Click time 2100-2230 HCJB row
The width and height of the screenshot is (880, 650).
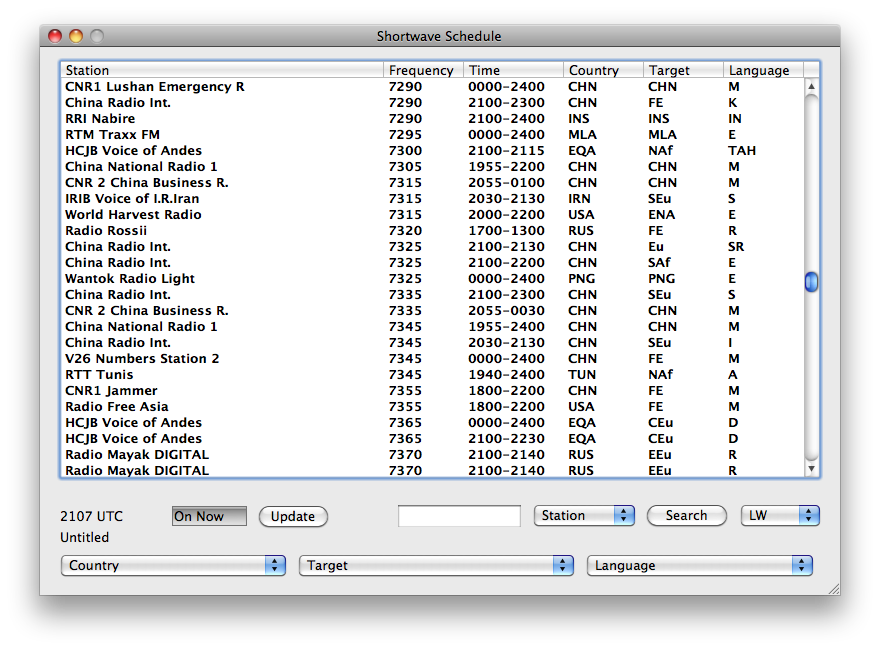[x=506, y=438]
